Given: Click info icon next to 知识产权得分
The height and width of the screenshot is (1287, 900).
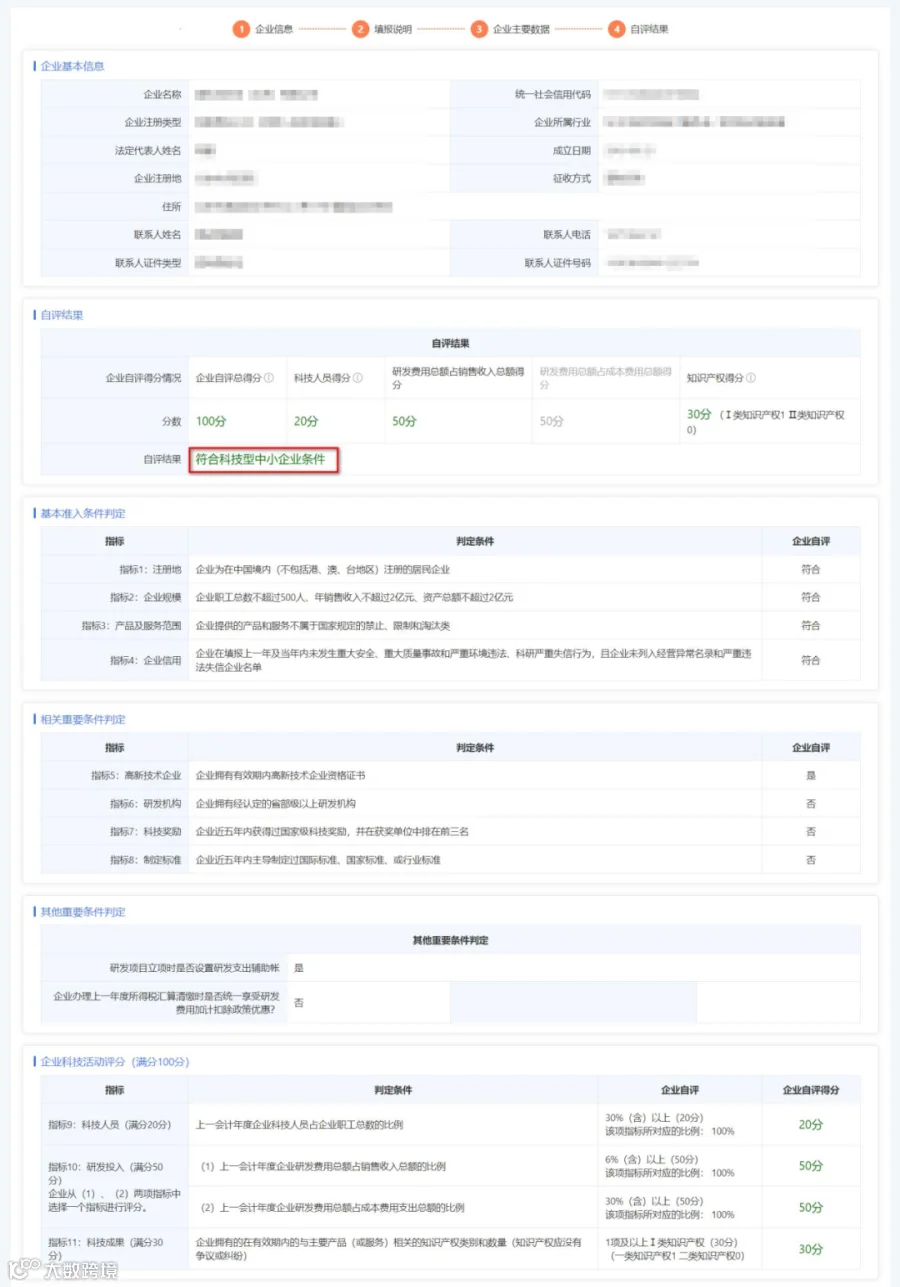Looking at the screenshot, I should (751, 378).
